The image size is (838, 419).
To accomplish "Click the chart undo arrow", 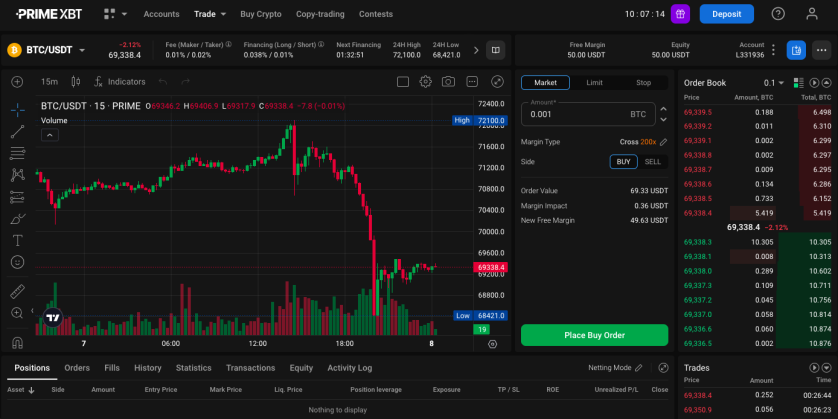I will coord(163,82).
